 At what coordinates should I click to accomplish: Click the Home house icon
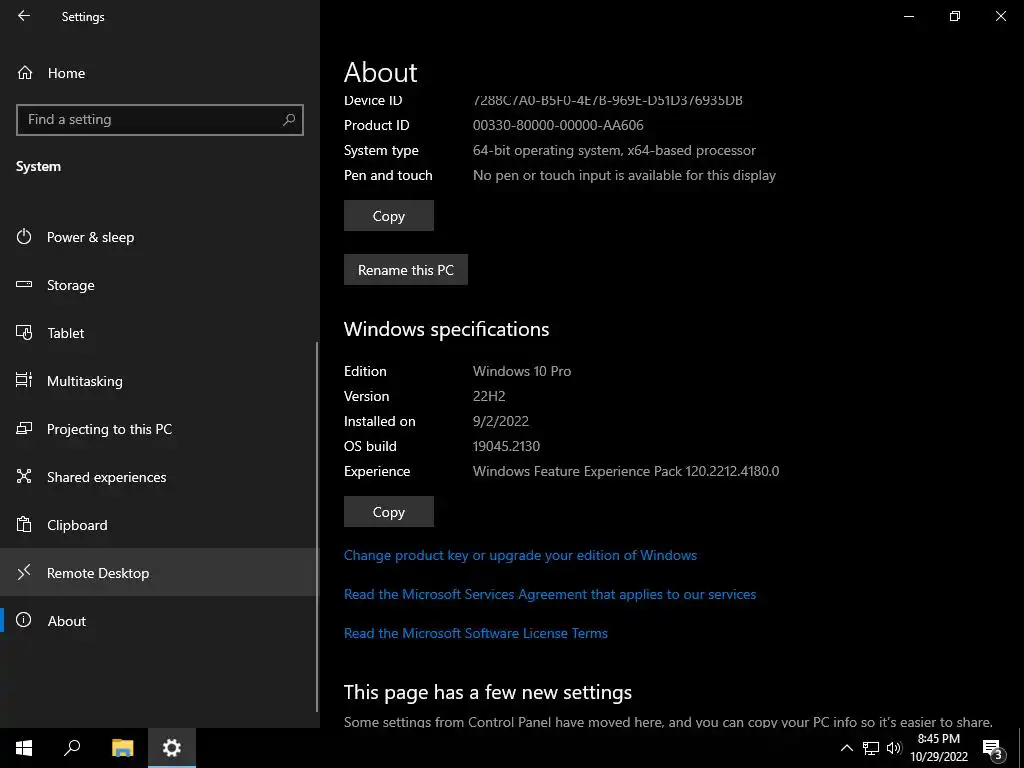(x=25, y=72)
